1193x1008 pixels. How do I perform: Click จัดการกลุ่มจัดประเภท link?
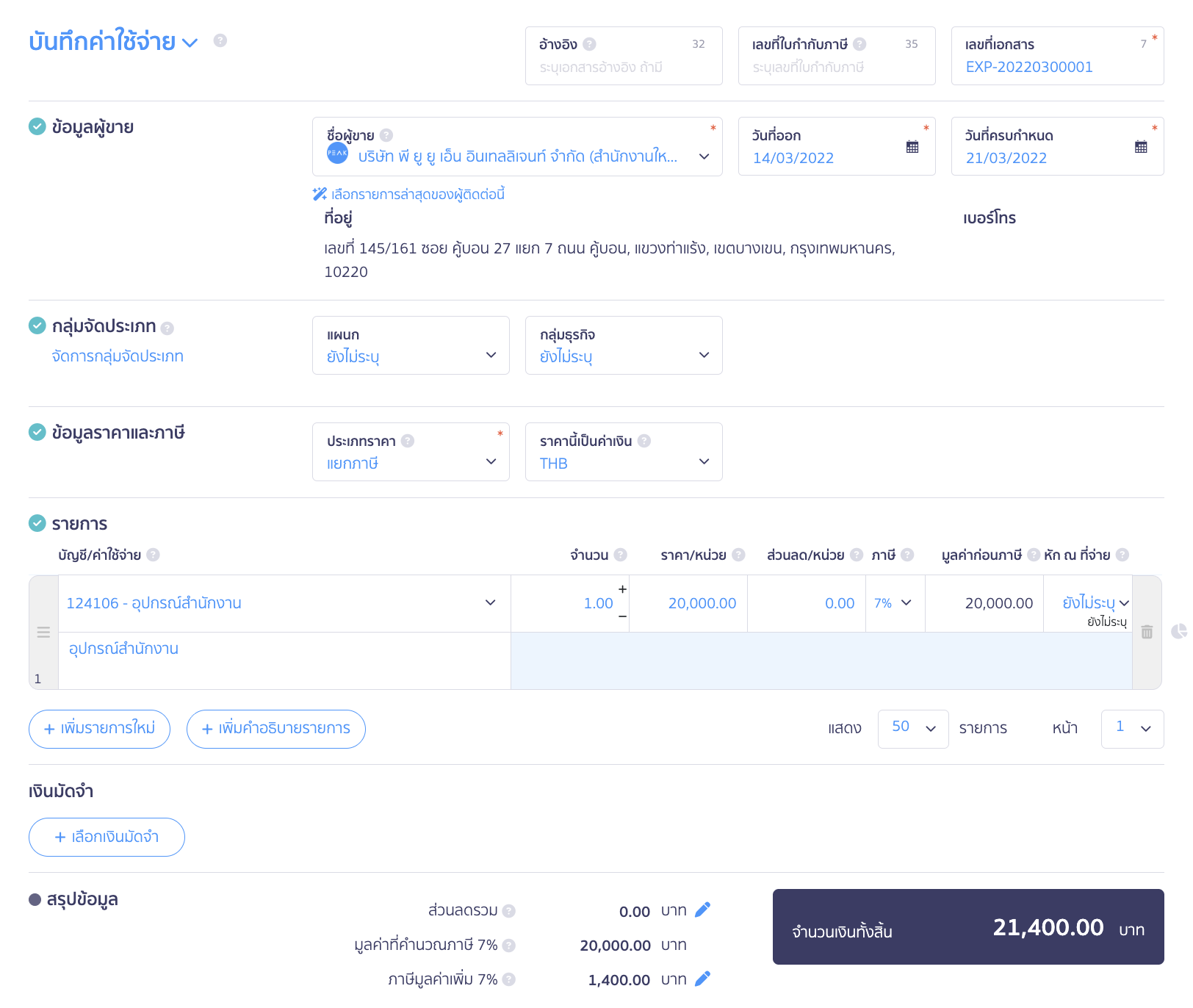click(x=118, y=356)
